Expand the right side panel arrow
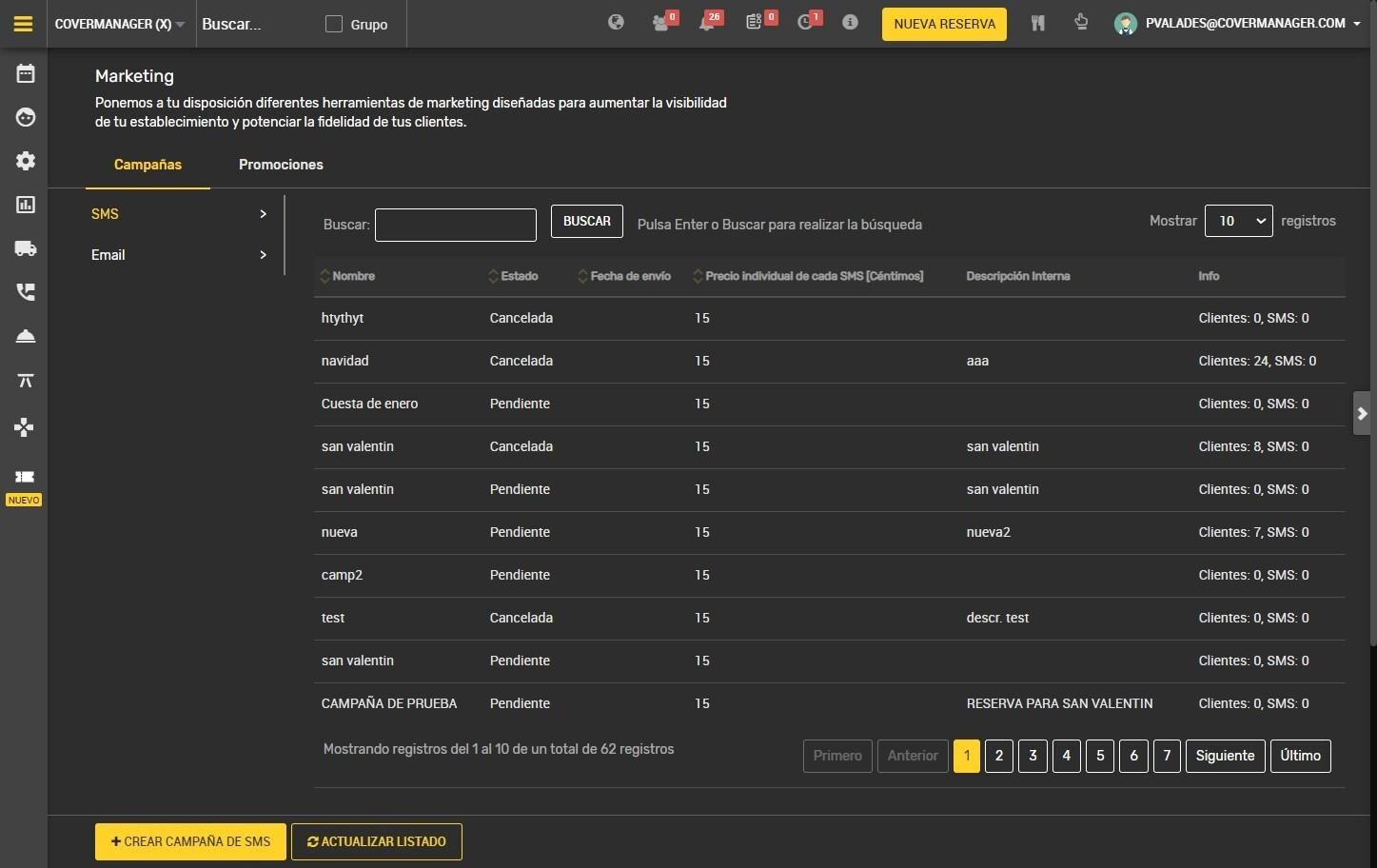 tap(1362, 413)
